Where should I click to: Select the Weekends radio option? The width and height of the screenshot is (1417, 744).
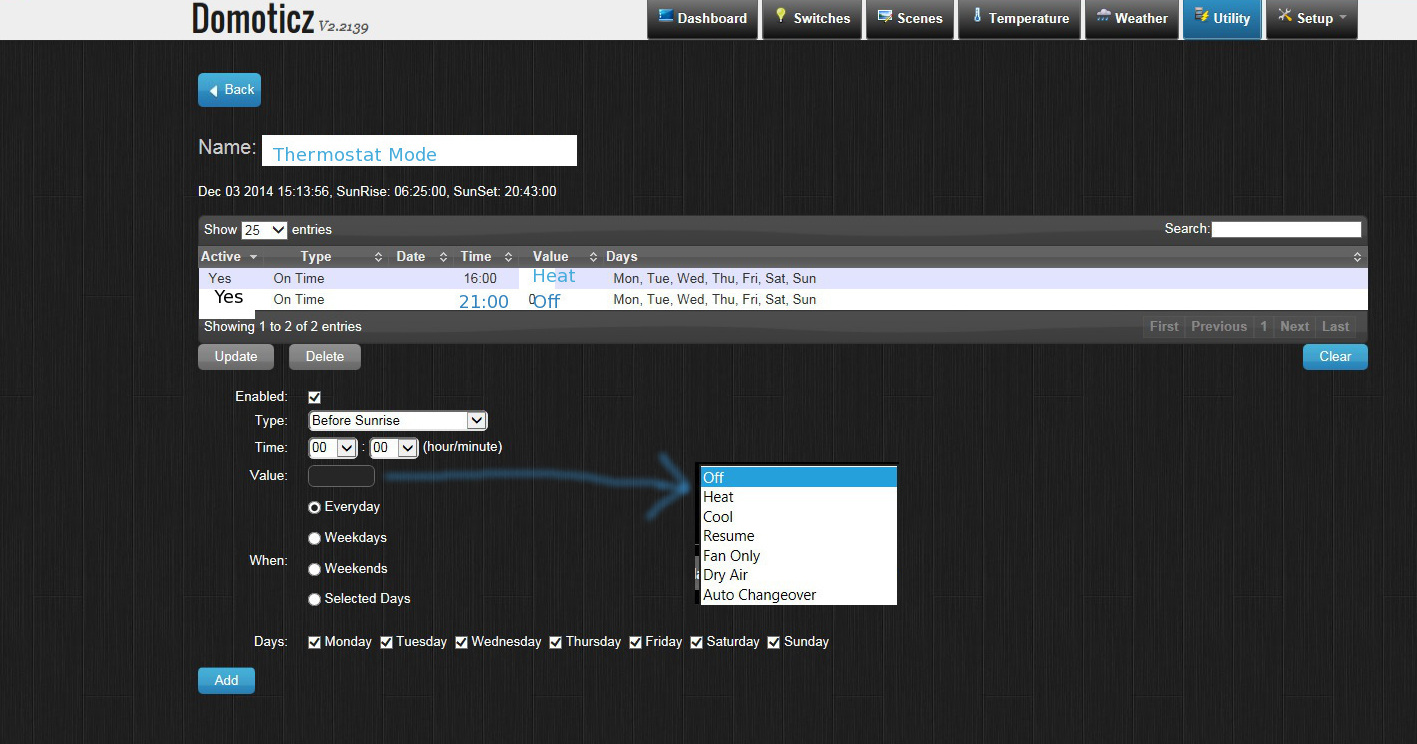click(x=314, y=570)
